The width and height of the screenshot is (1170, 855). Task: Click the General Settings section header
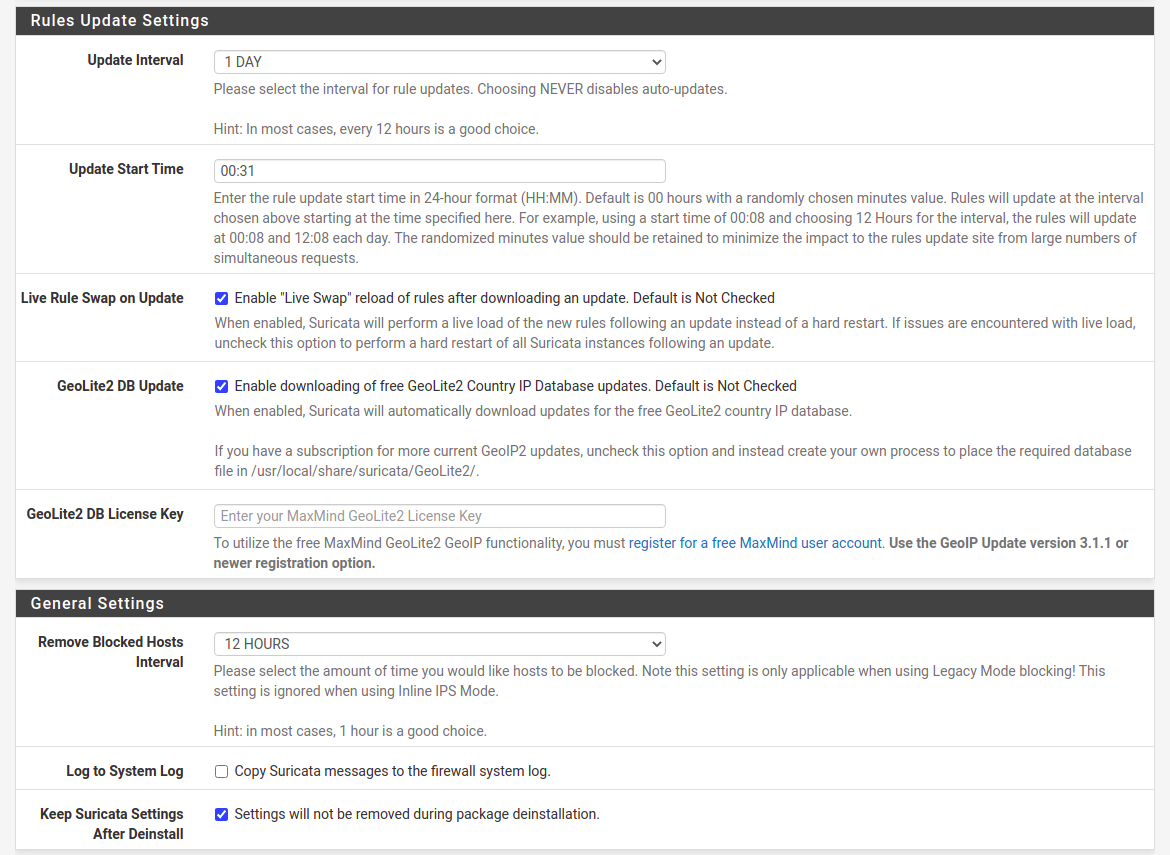click(x=97, y=603)
